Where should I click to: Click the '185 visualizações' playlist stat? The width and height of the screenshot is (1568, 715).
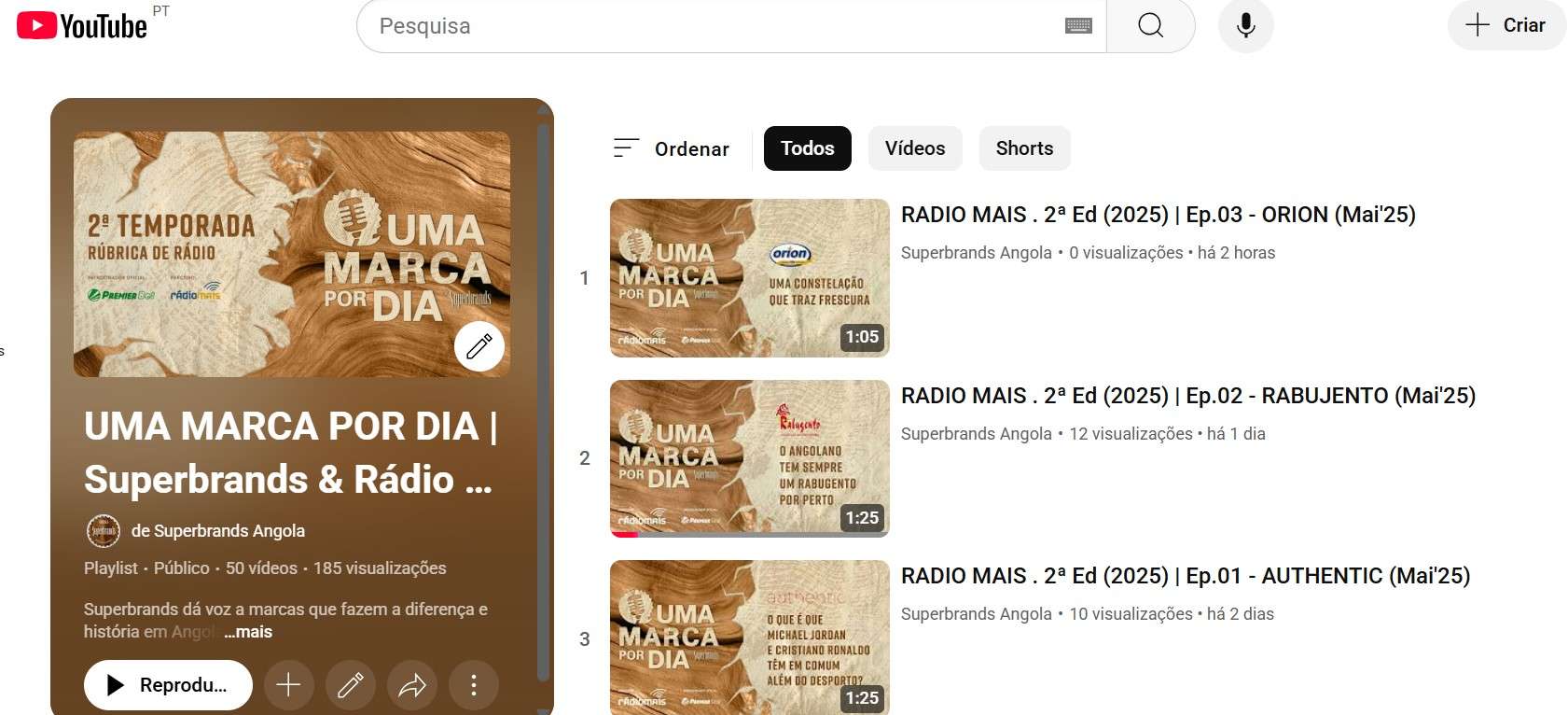coord(380,568)
